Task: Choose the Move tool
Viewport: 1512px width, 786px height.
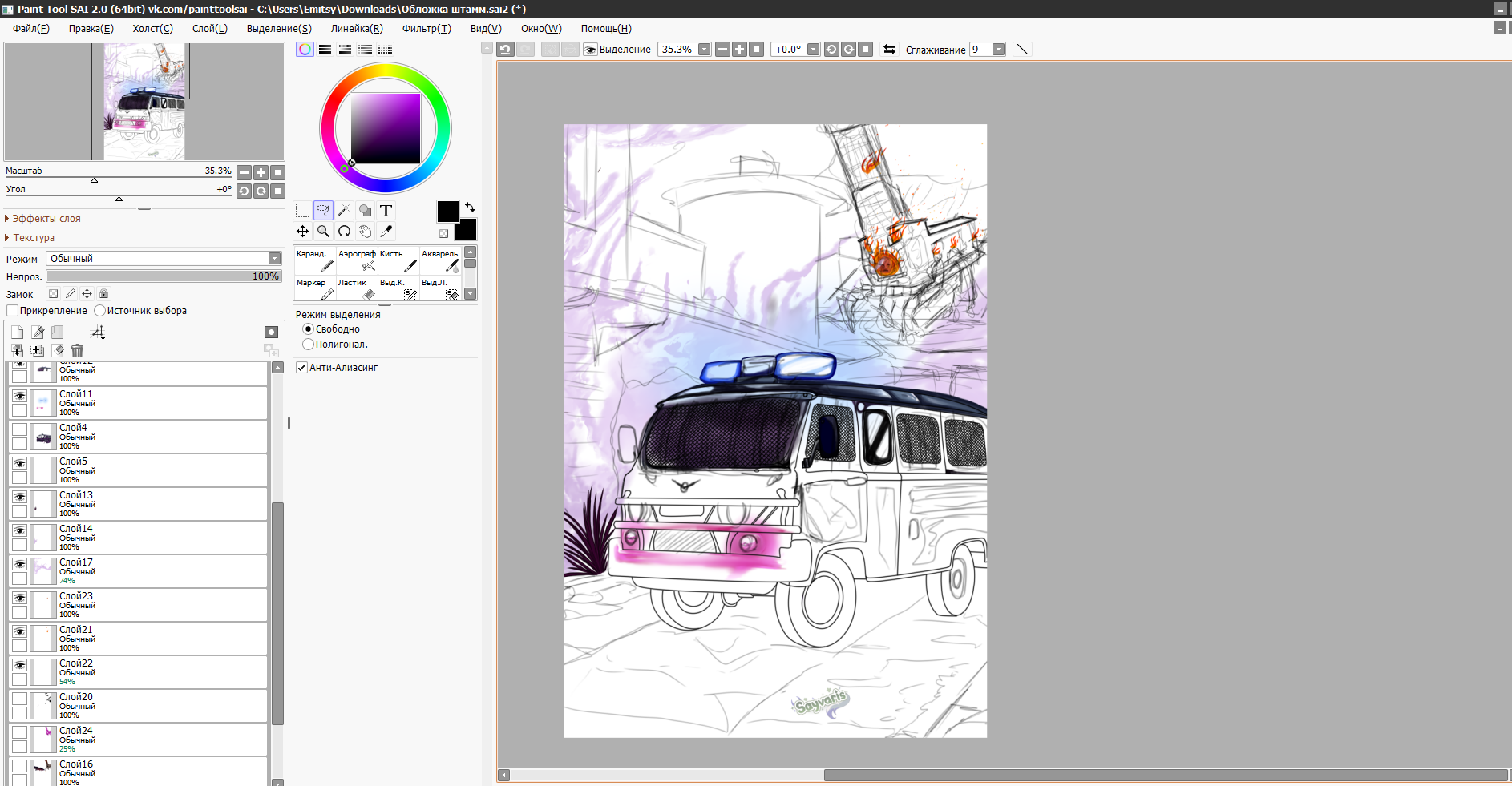Action: [302, 232]
